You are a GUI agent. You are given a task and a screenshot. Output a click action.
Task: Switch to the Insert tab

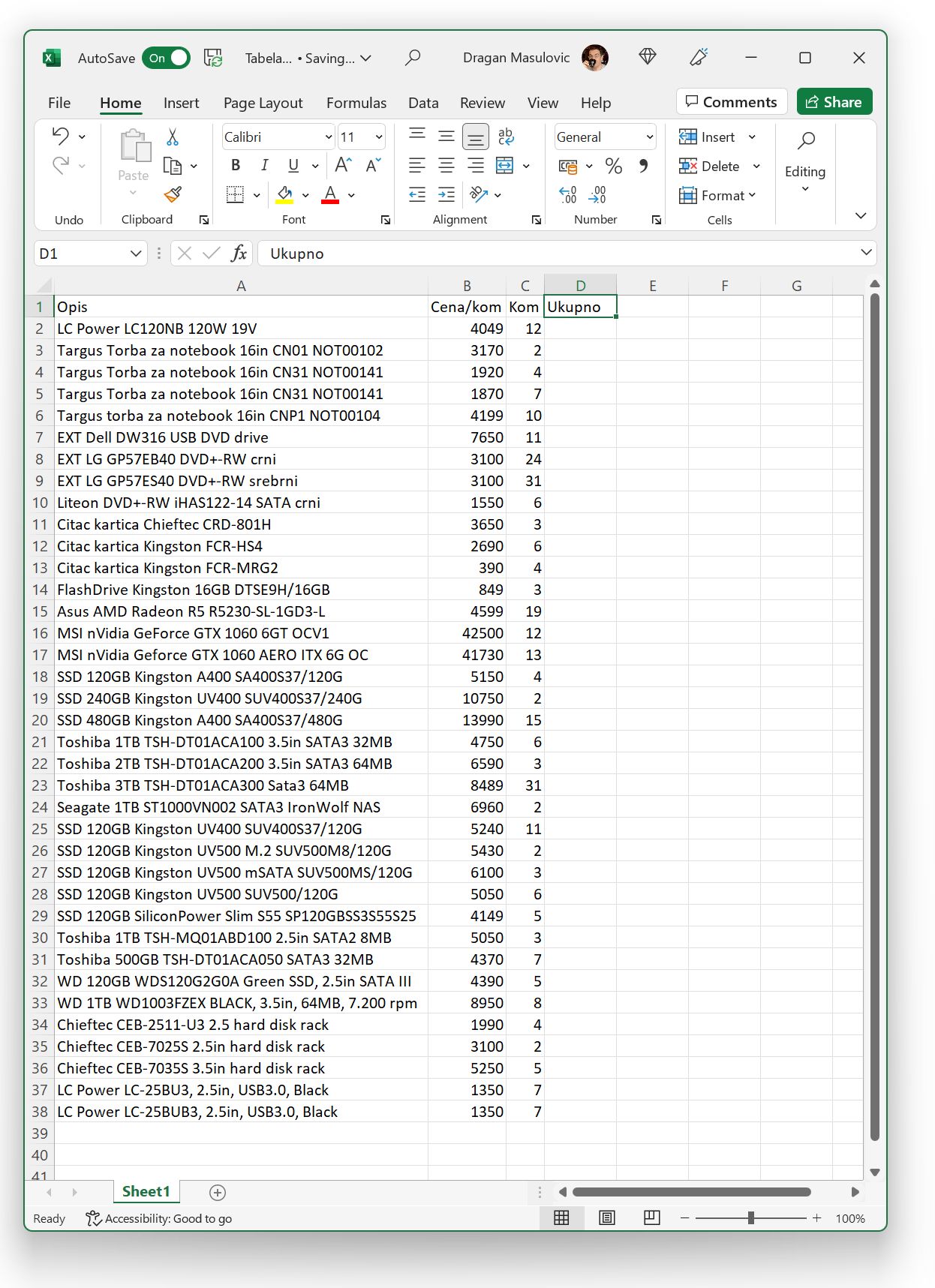click(x=181, y=103)
